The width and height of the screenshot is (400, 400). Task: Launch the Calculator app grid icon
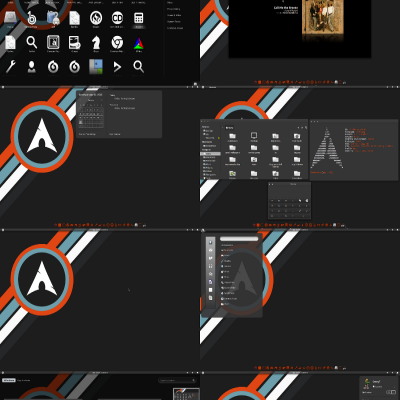pyautogui.click(x=139, y=18)
